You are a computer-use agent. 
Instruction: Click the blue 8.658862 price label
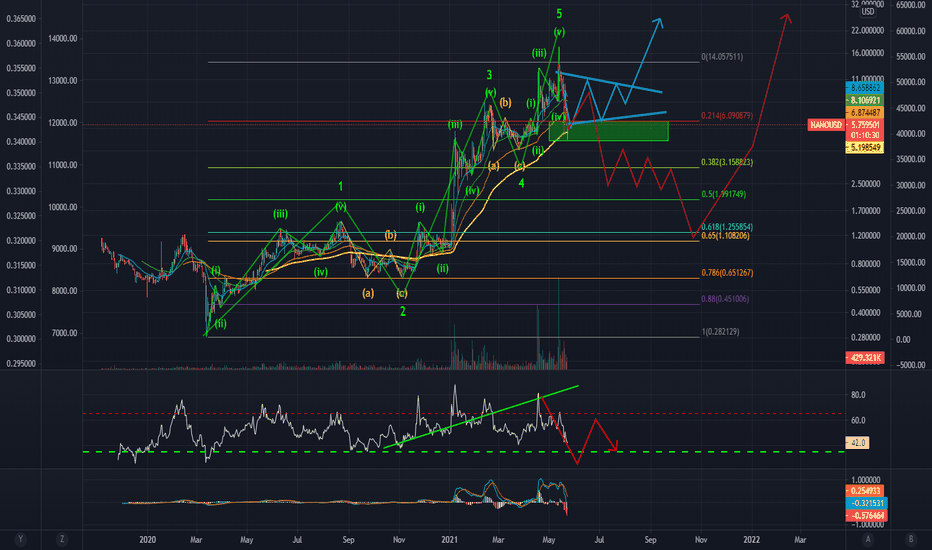point(865,87)
